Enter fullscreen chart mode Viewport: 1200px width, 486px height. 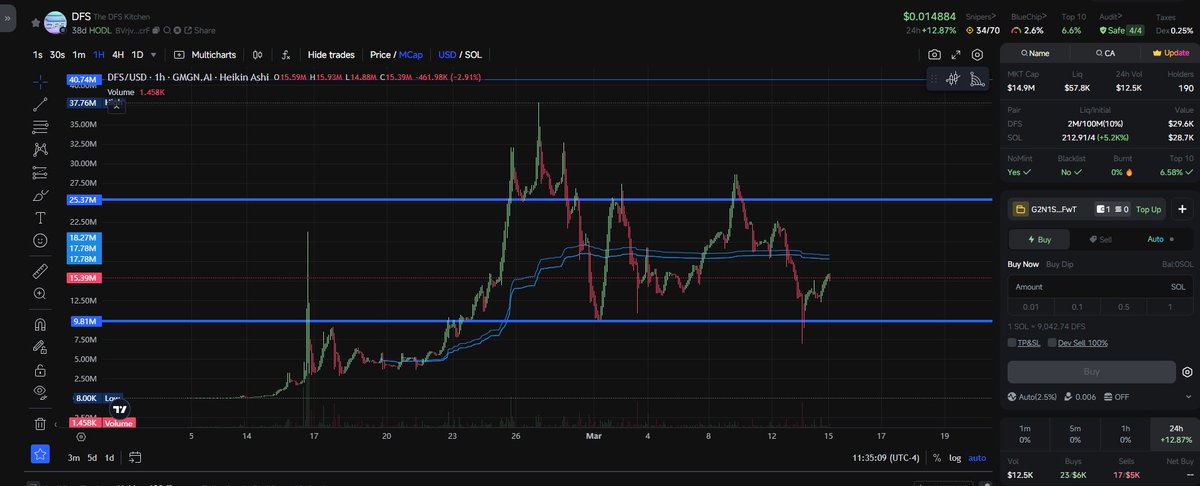[x=956, y=55]
